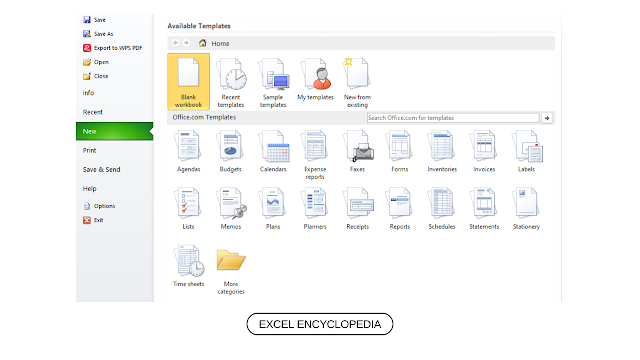Click Close in the file menu
The height and width of the screenshot is (360, 640).
click(96, 76)
